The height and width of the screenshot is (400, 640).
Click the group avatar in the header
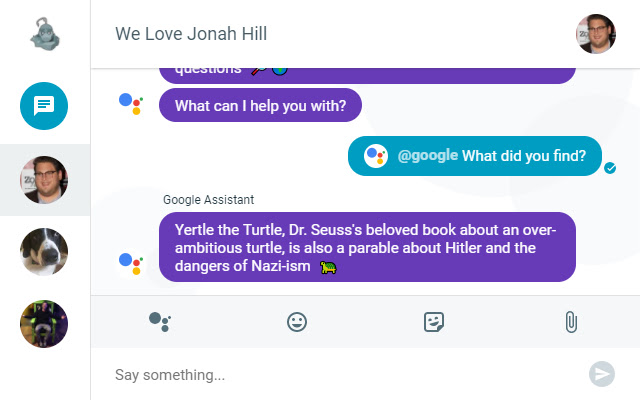pos(596,34)
